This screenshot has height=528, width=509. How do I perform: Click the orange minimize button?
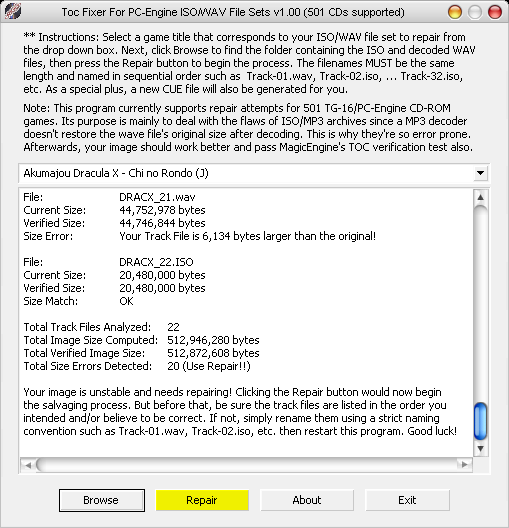455,12
